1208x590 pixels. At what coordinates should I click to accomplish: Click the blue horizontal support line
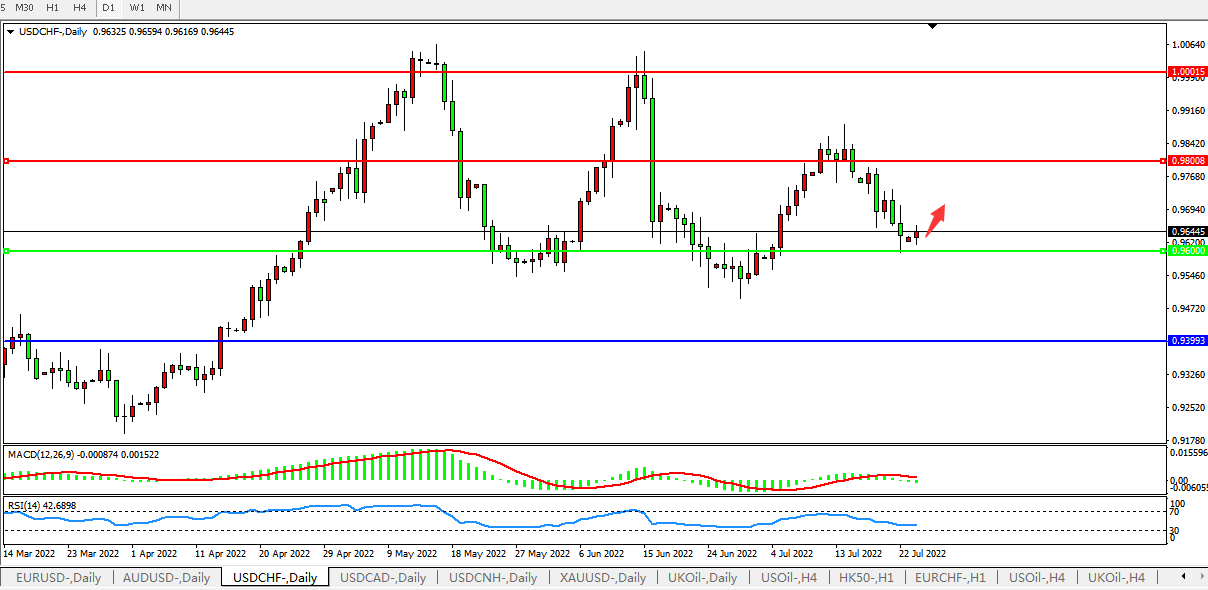[x=600, y=341]
